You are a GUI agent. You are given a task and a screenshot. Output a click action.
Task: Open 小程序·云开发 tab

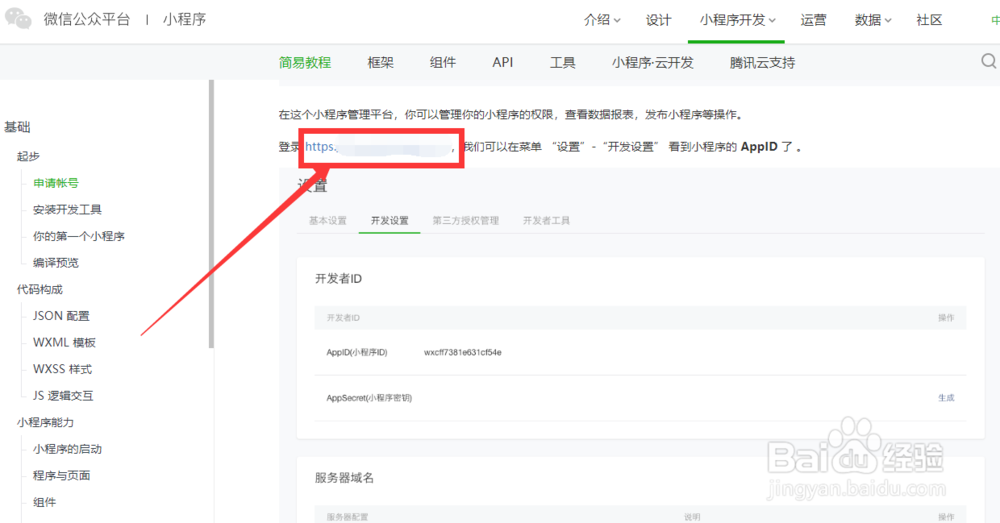(x=652, y=63)
